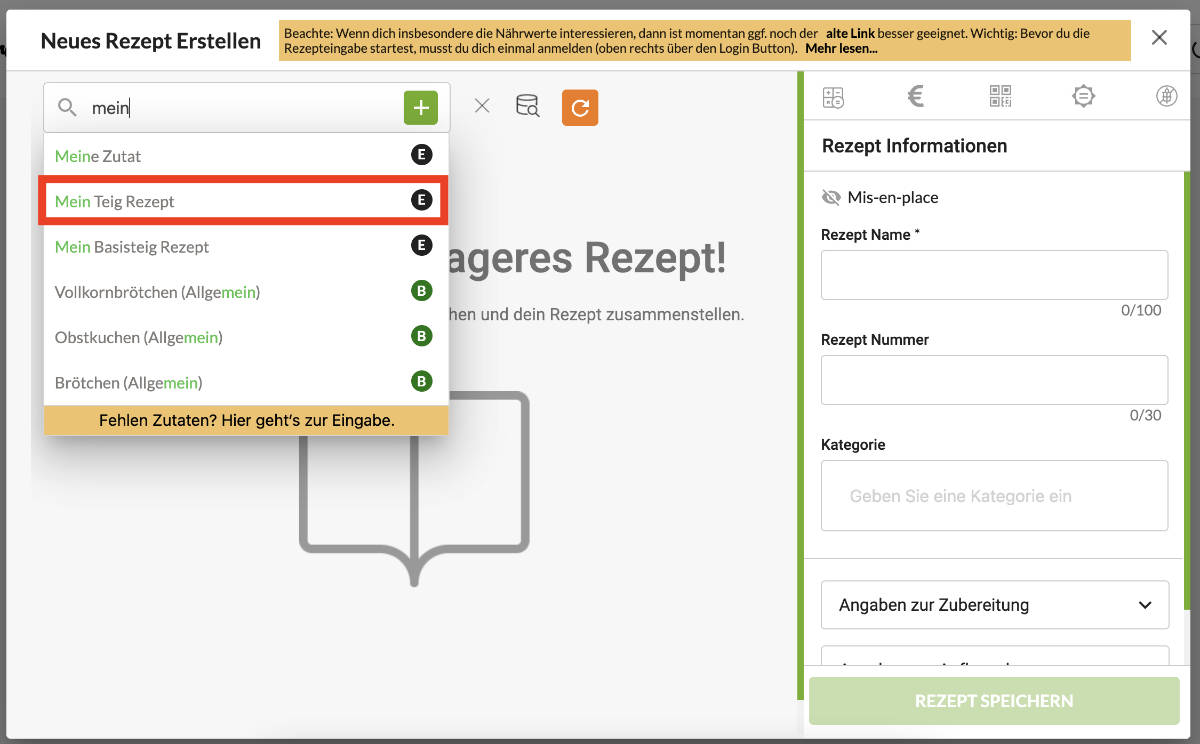This screenshot has height=744, width=1200.
Task: Expand the Angaben zur Zubereitung dropdown
Action: pyautogui.click(x=994, y=605)
